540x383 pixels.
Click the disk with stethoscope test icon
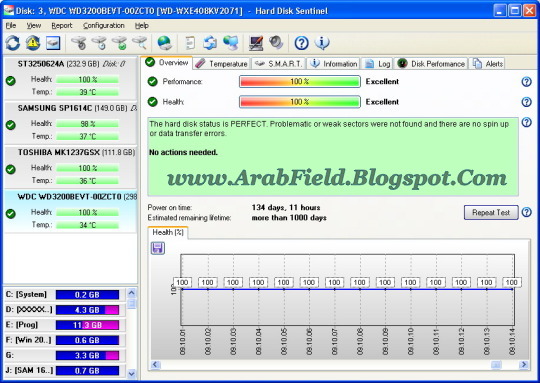coord(79,43)
